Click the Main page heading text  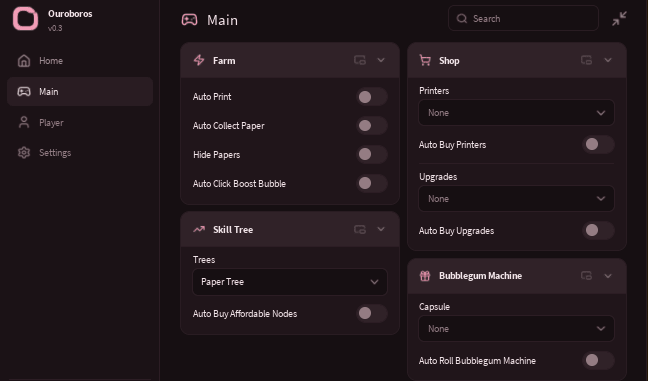coord(222,20)
